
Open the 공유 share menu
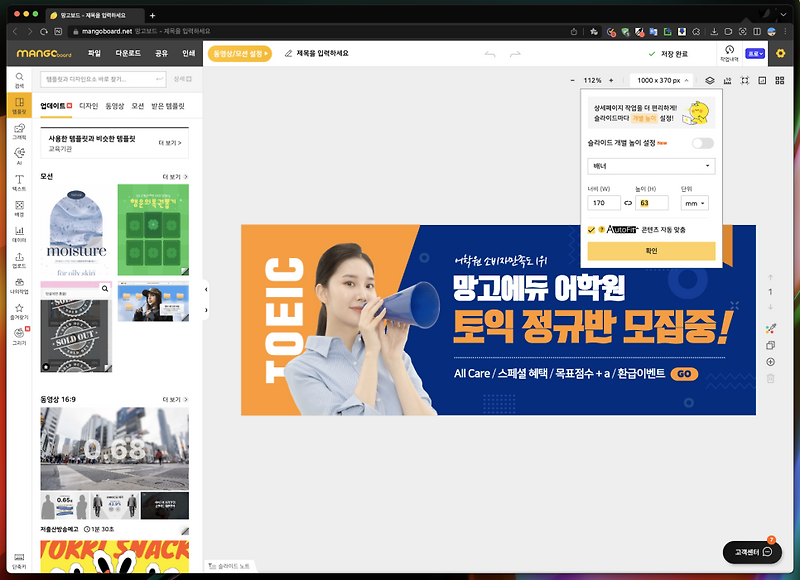(161, 53)
